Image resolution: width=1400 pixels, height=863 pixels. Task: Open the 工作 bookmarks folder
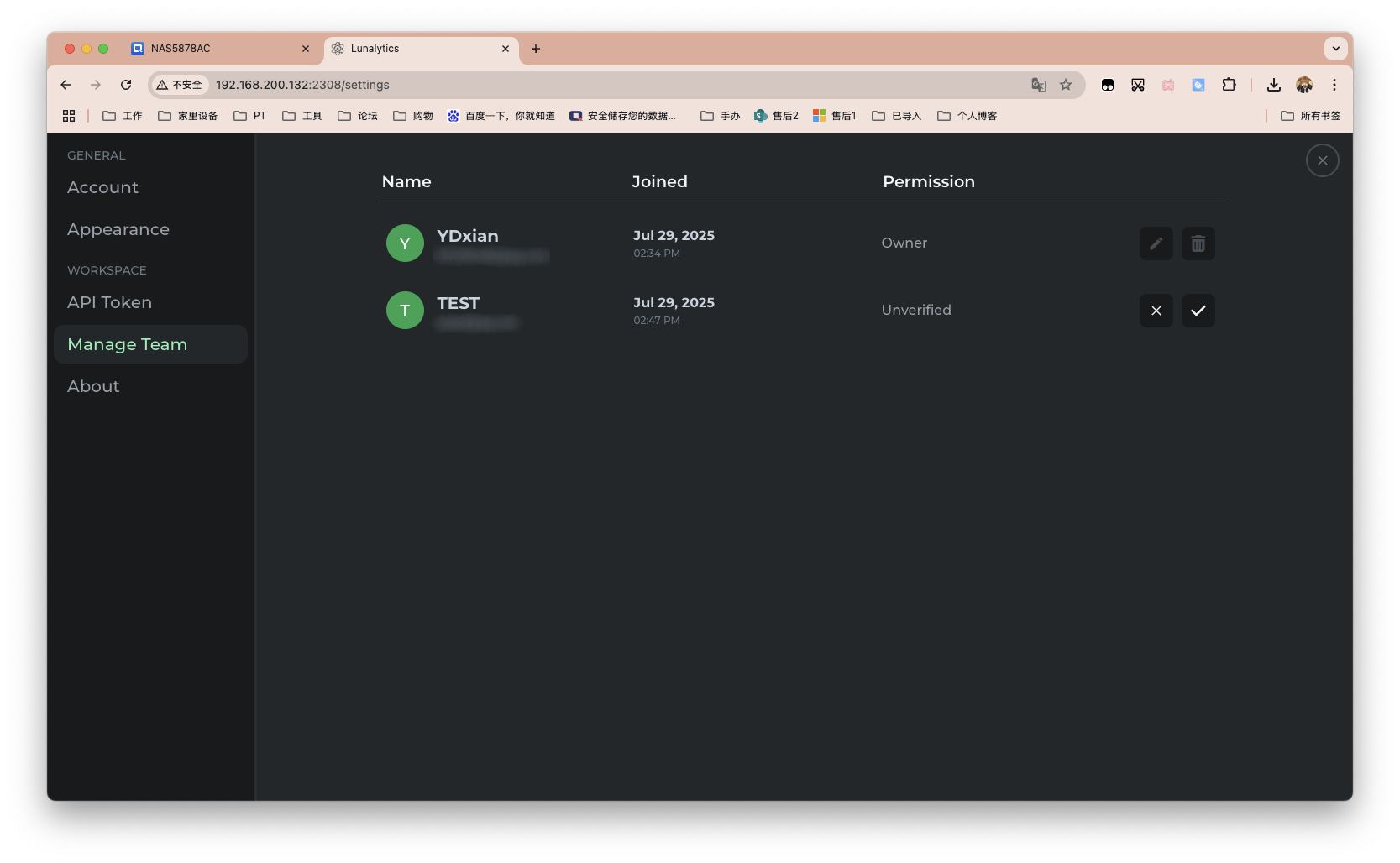tap(123, 116)
